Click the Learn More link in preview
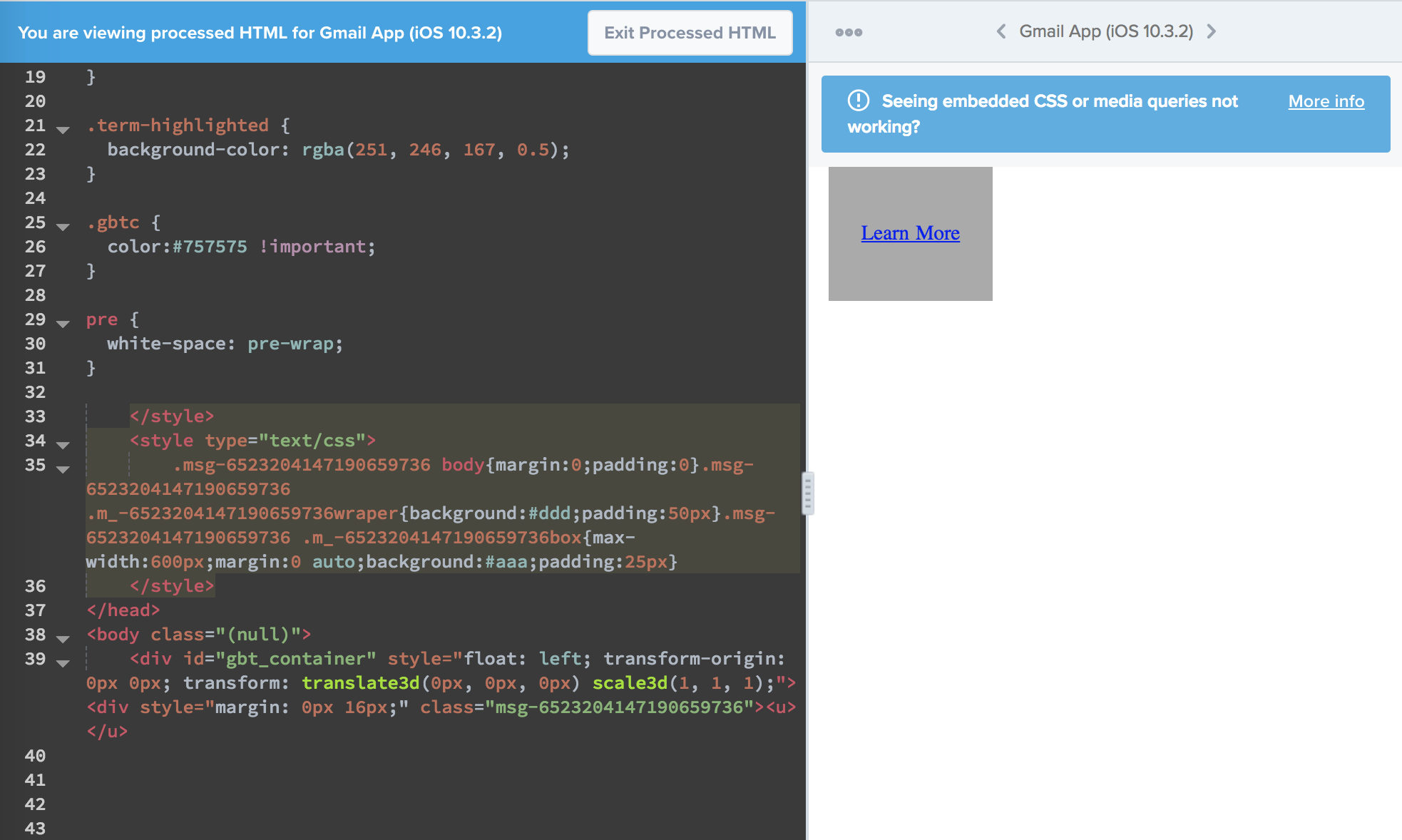The height and width of the screenshot is (840, 1402). tap(910, 233)
